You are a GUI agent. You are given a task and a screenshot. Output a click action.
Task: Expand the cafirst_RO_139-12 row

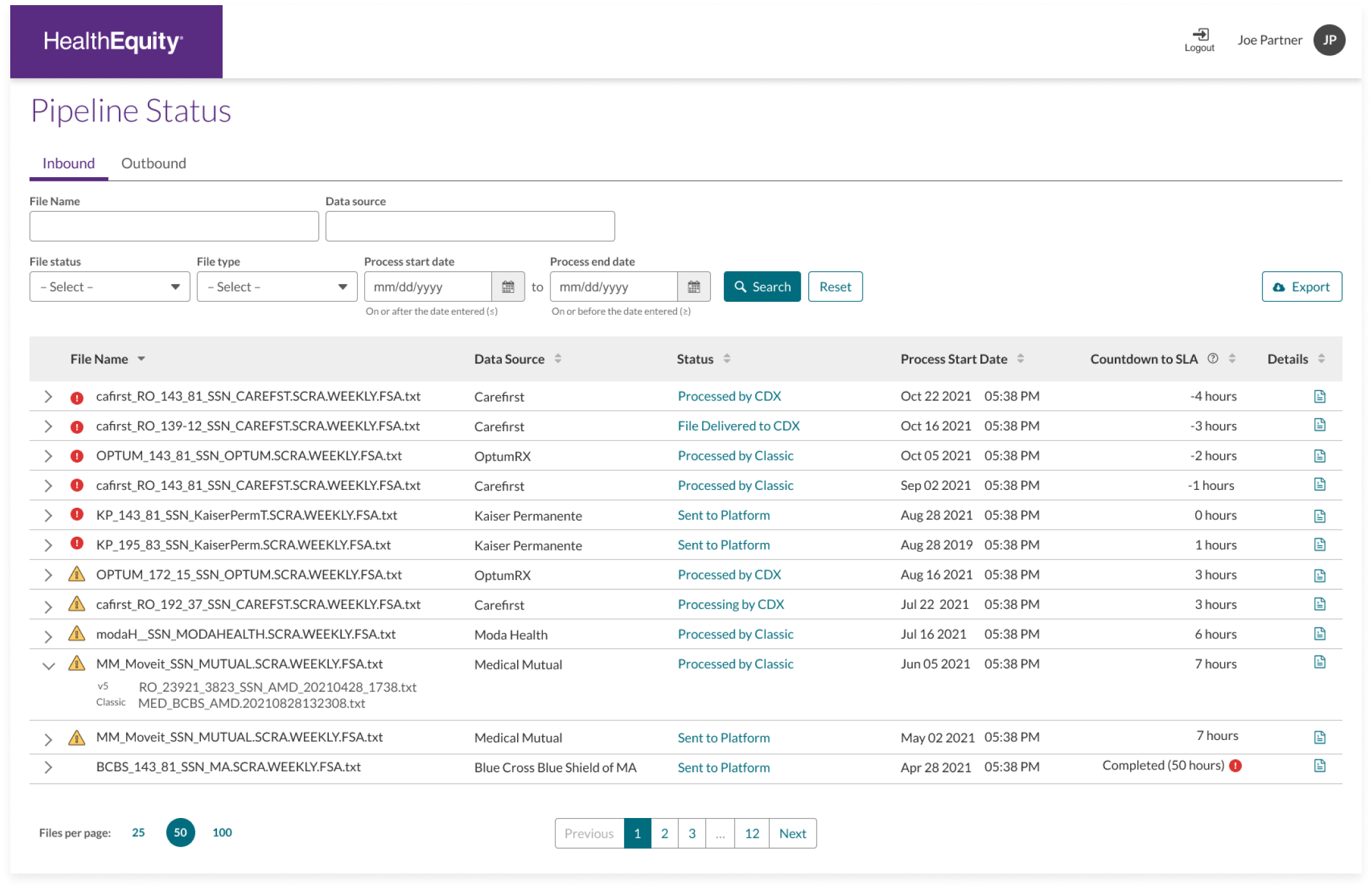pyautogui.click(x=48, y=427)
